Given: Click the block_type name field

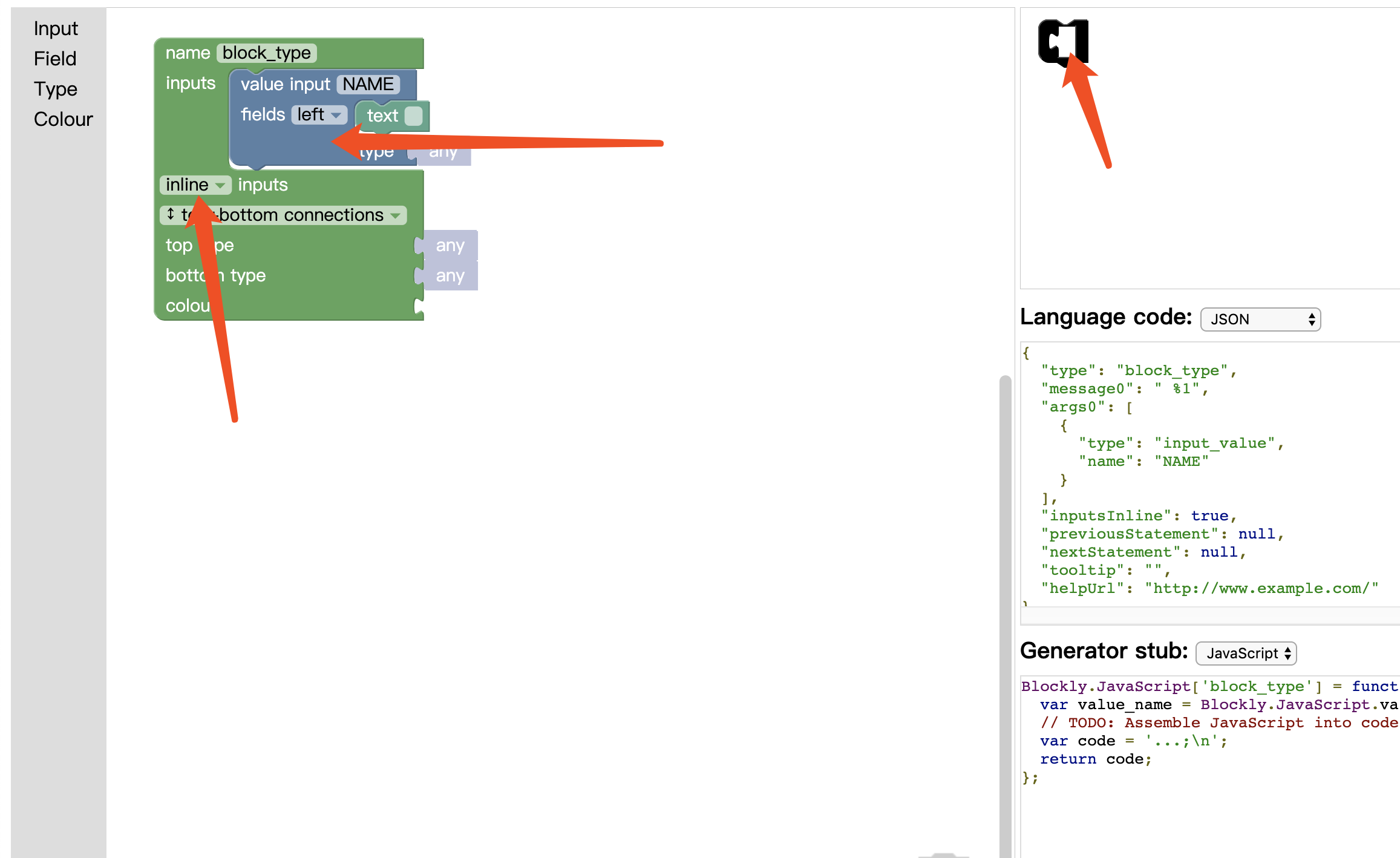Looking at the screenshot, I should 267,53.
